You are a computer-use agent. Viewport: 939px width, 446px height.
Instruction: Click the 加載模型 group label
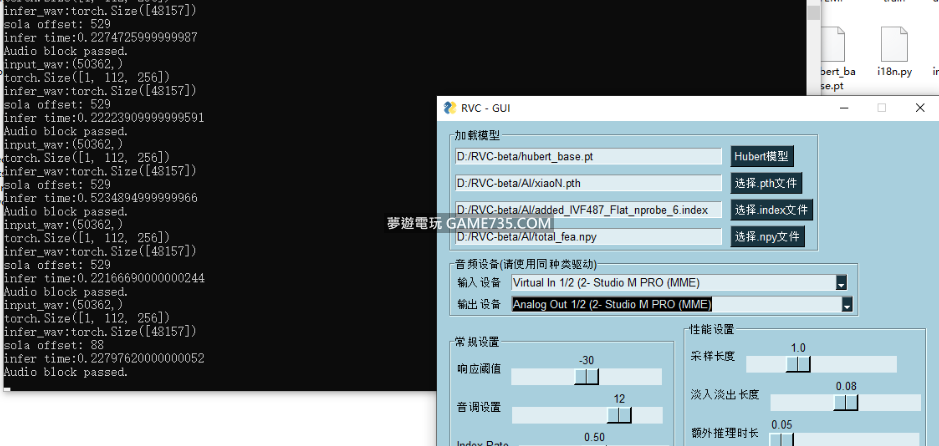pos(477,136)
